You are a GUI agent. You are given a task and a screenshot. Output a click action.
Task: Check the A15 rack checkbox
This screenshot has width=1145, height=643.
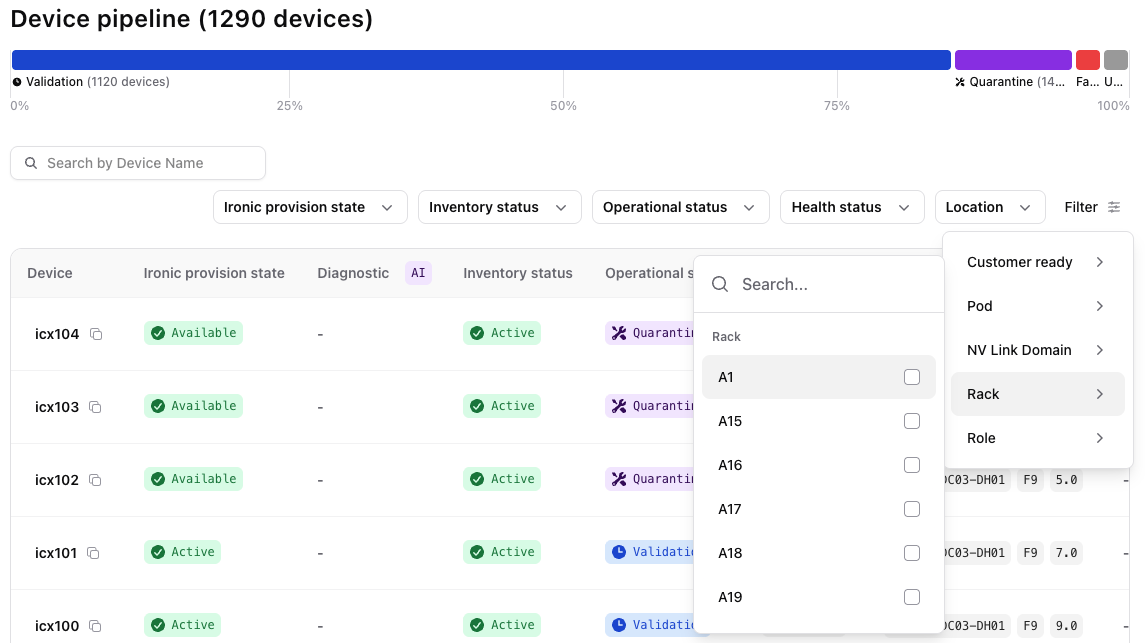coord(911,421)
